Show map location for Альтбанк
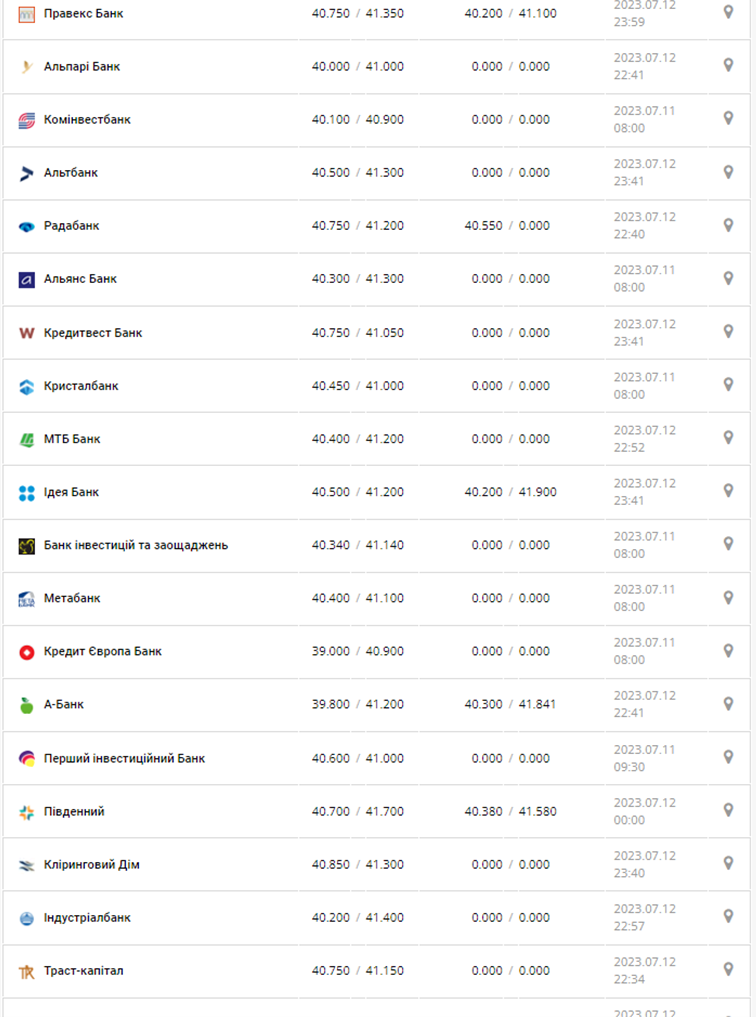Image resolution: width=756 pixels, height=1017 pixels. click(x=728, y=171)
